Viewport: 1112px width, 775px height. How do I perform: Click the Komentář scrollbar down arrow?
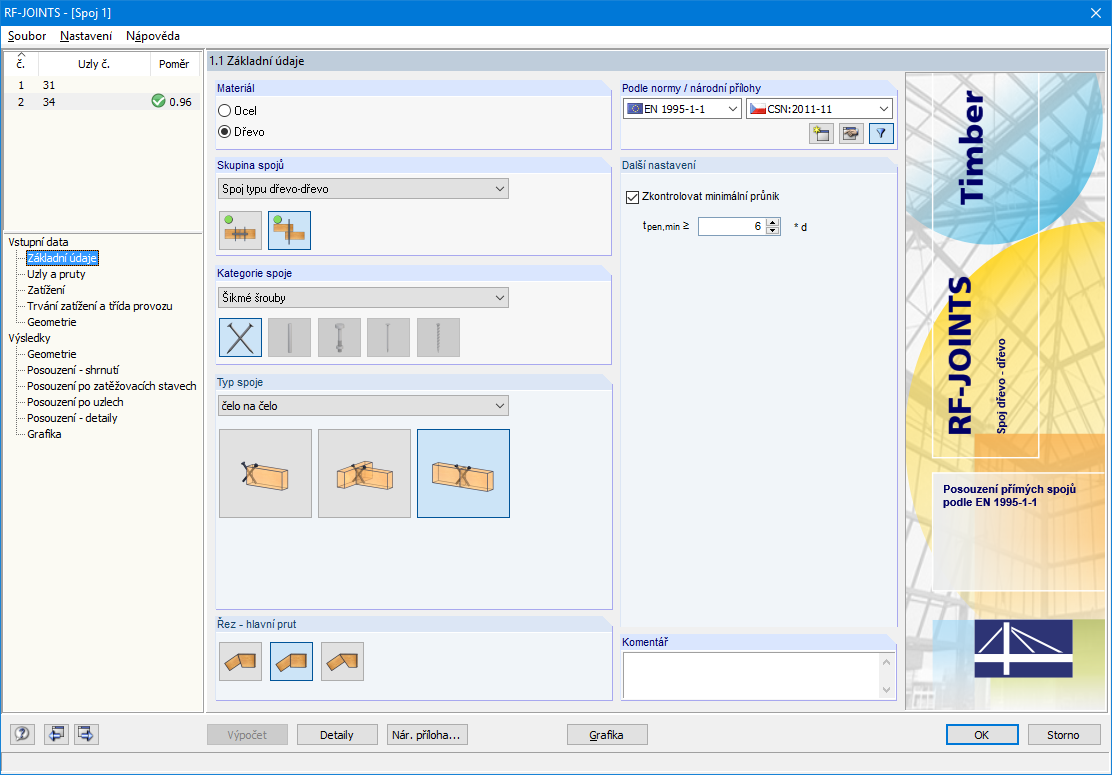click(x=886, y=690)
